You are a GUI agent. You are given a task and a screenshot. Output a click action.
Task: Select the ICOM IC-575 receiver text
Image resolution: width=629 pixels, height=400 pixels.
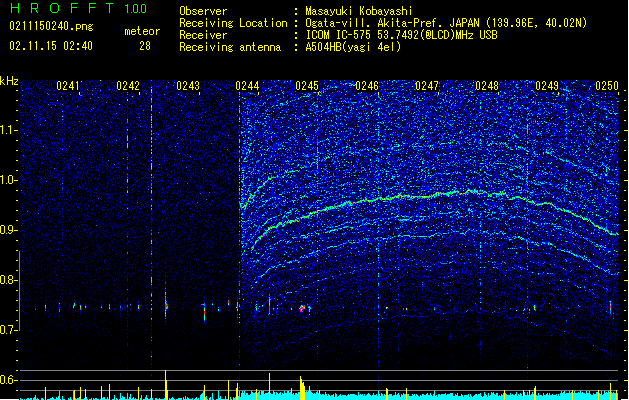[402, 35]
